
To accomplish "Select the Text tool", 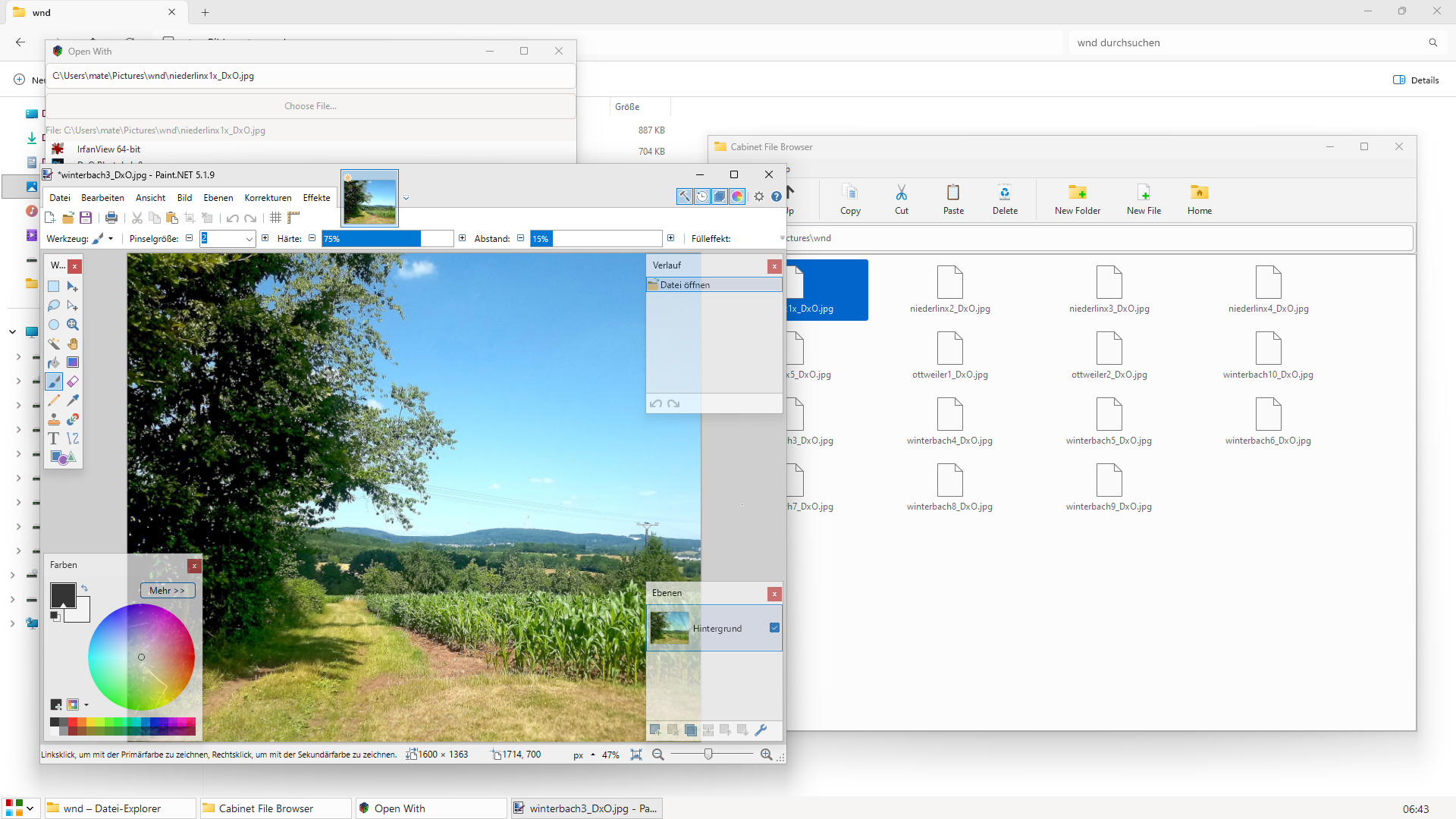I will pos(54,438).
